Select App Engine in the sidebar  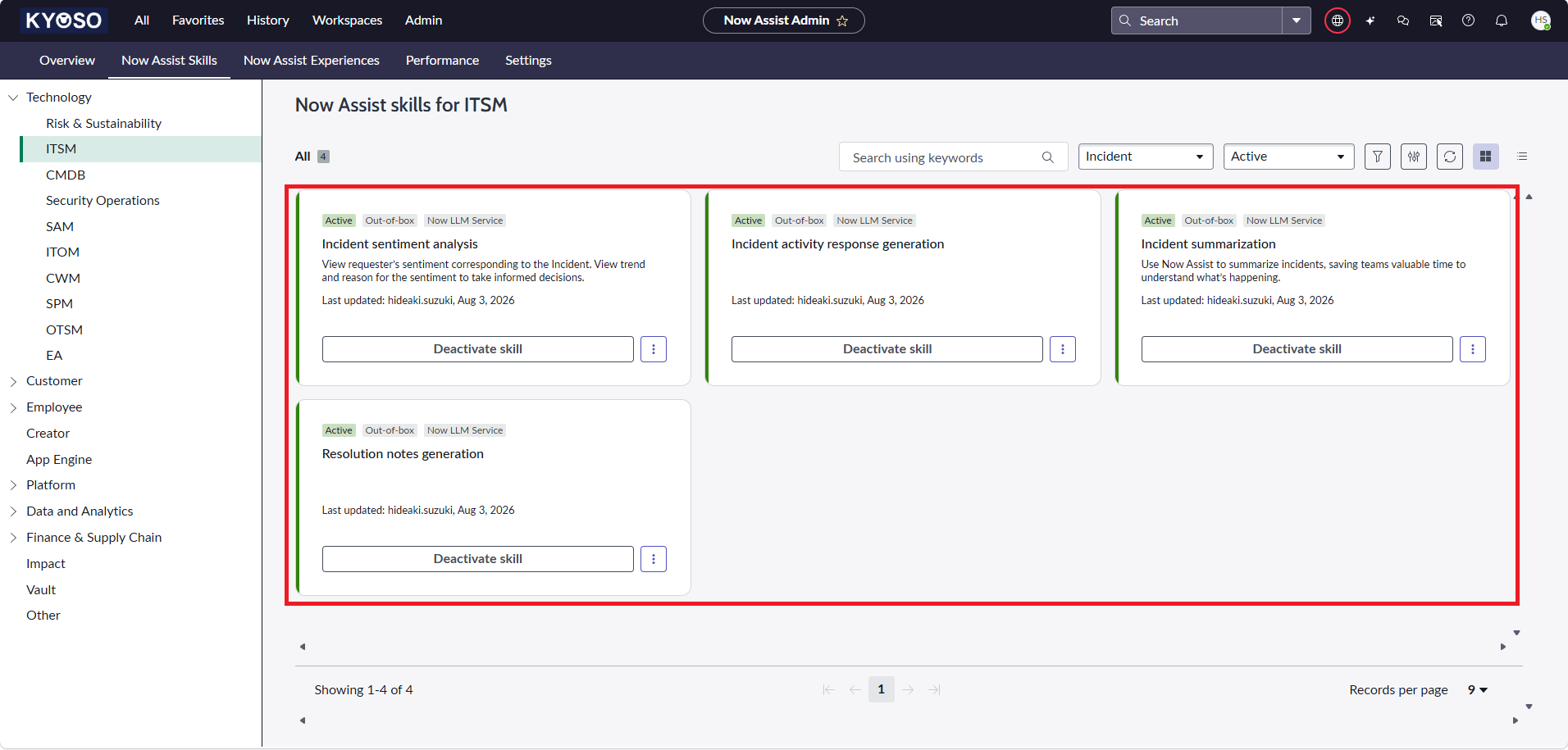click(x=59, y=460)
